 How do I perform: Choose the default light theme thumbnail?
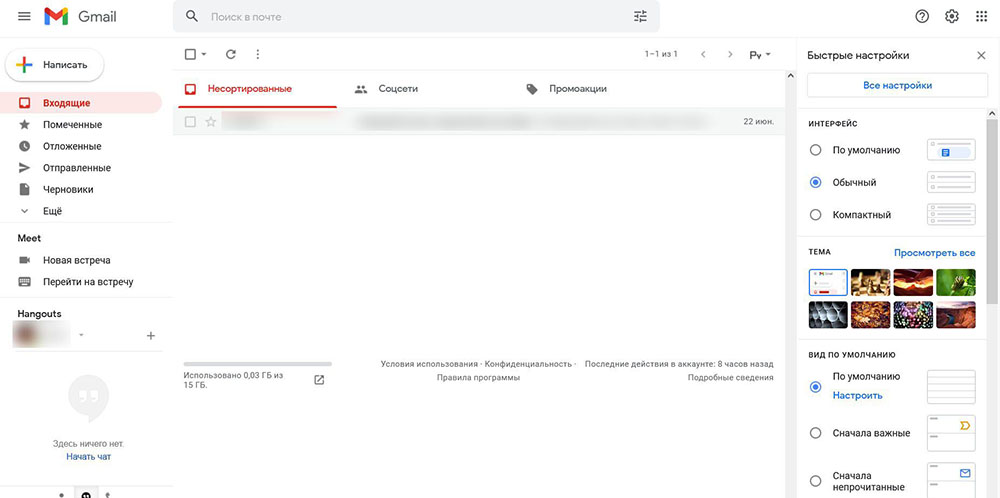pyautogui.click(x=828, y=282)
